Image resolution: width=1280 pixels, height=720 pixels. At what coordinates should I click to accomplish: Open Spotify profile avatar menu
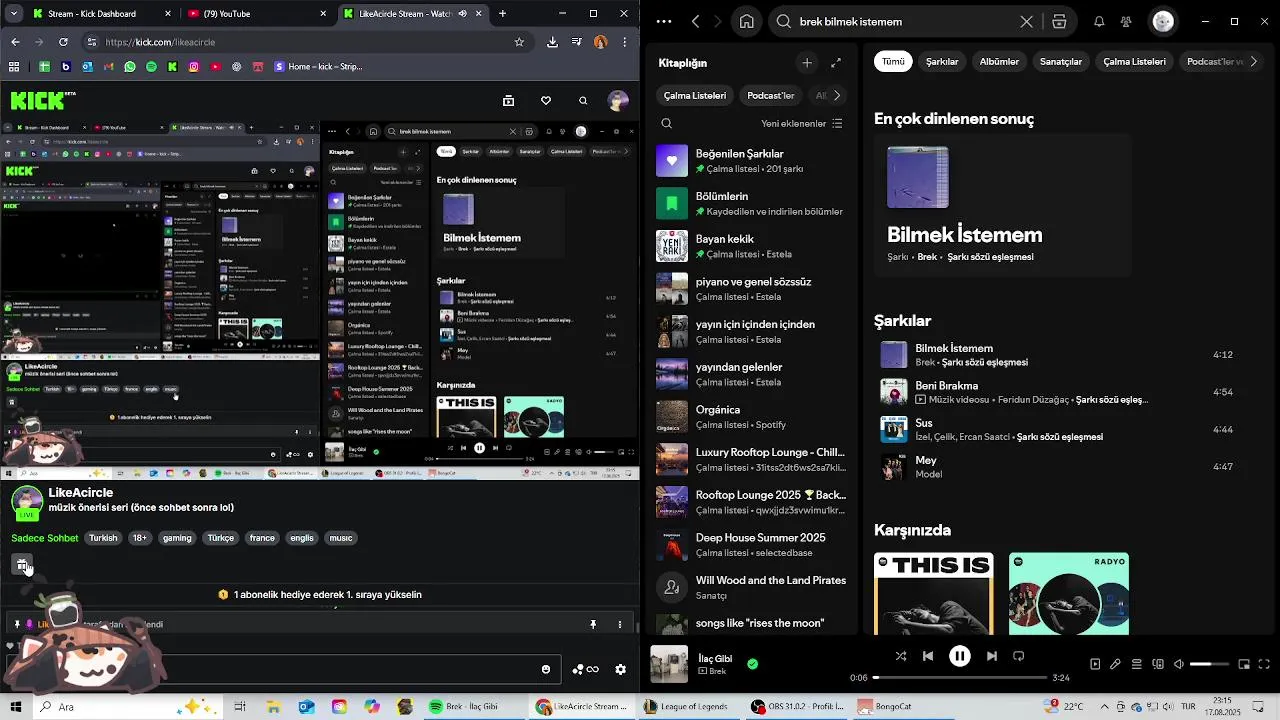[1163, 22]
